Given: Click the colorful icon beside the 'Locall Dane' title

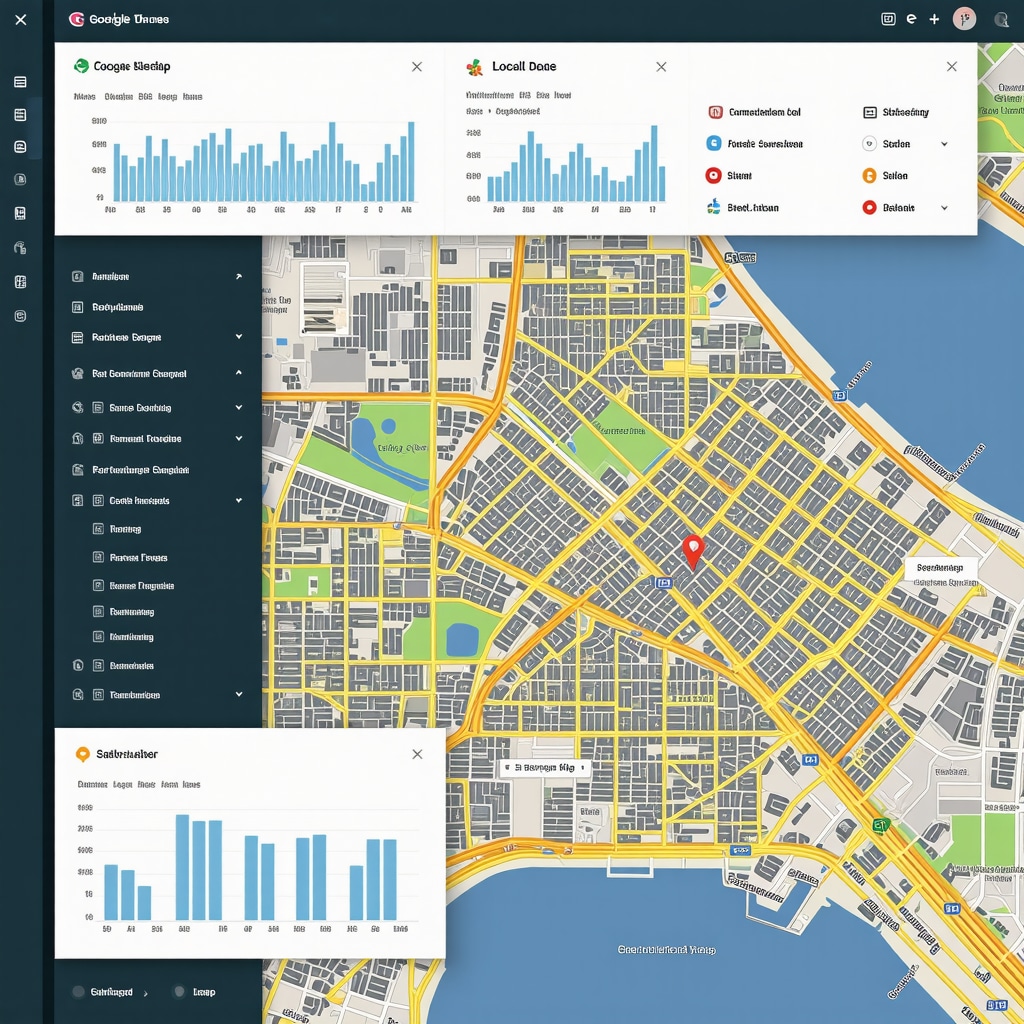Looking at the screenshot, I should [x=475, y=67].
